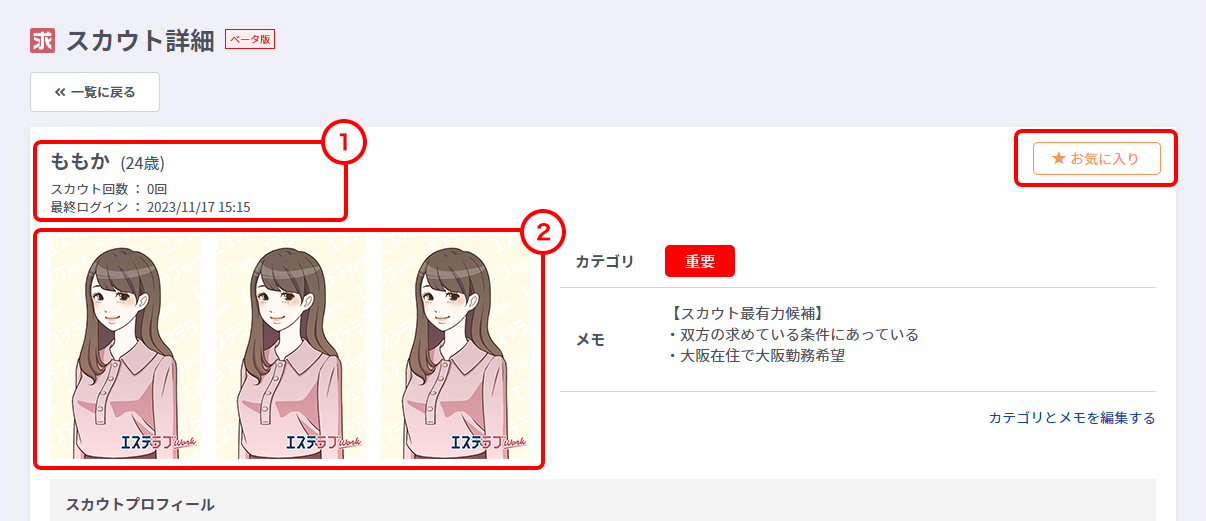The height and width of the screenshot is (521, 1206).
Task: Click the スカウトプロフィール section header
Action: pos(140,504)
